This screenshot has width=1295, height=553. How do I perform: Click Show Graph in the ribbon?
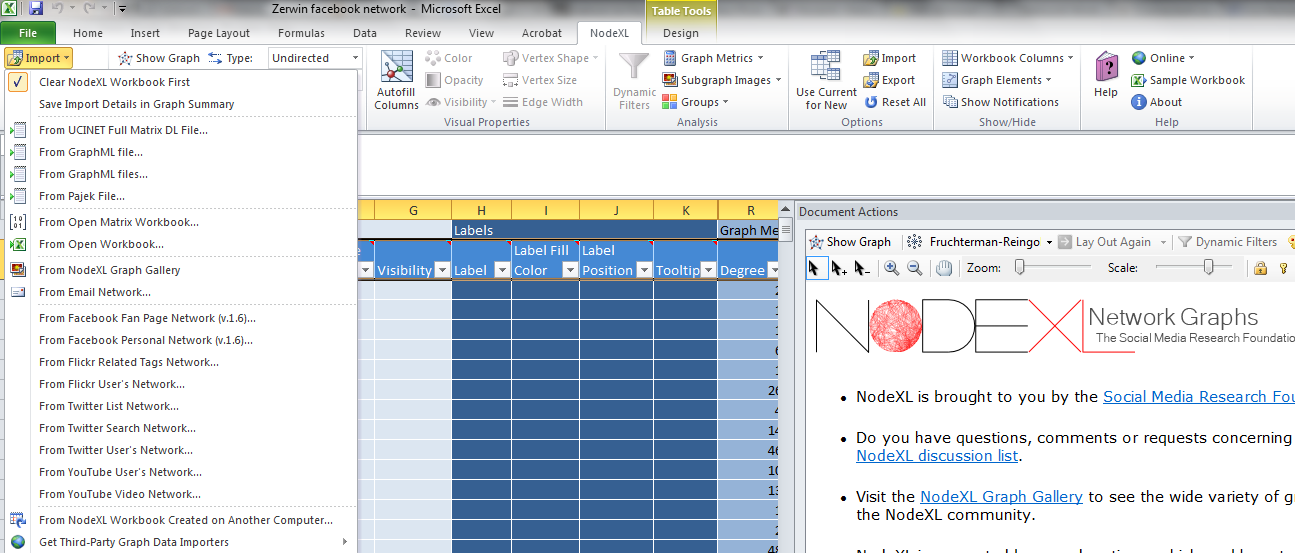pos(159,58)
